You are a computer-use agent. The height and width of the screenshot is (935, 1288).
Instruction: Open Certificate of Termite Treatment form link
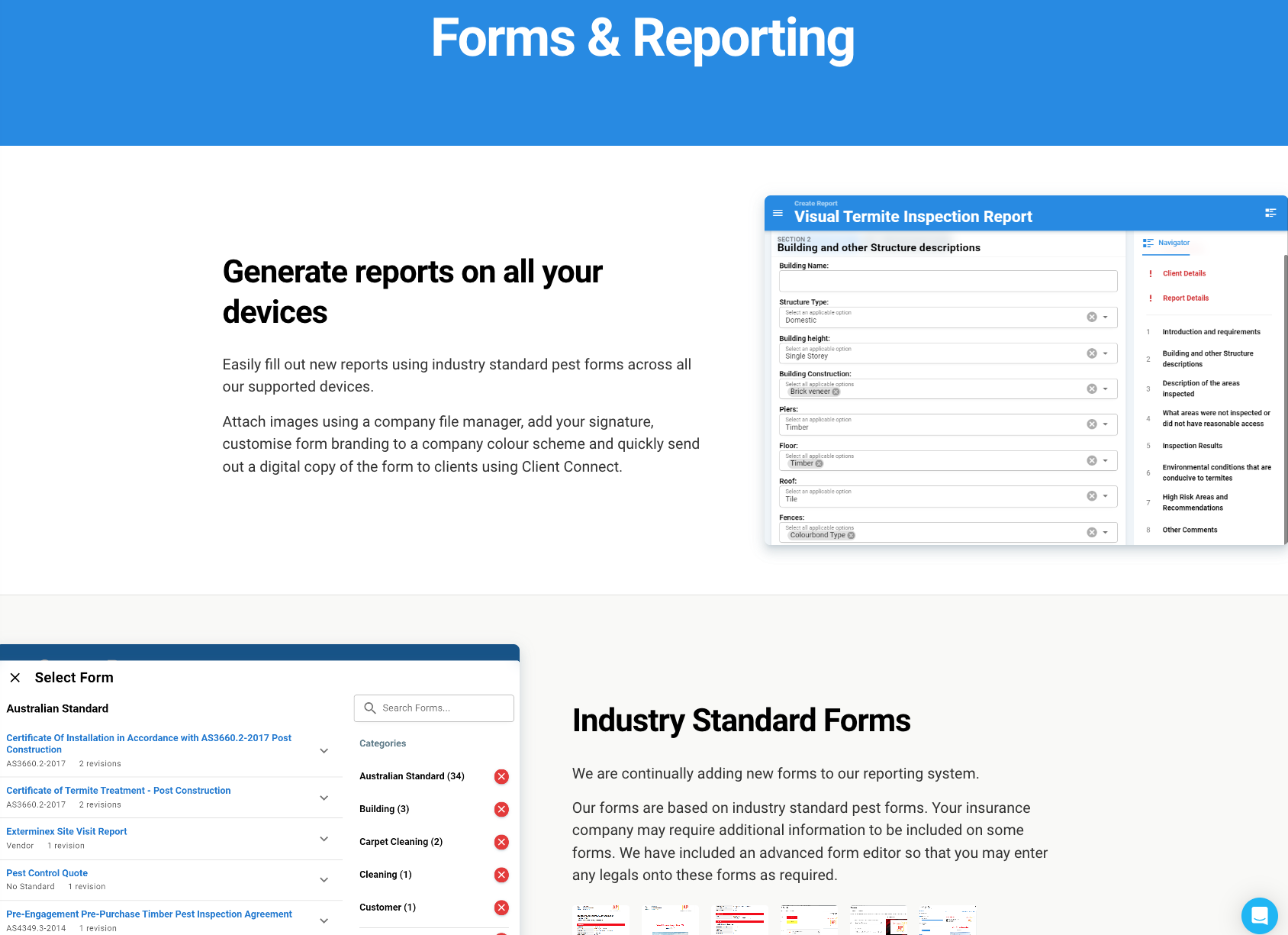point(118,791)
